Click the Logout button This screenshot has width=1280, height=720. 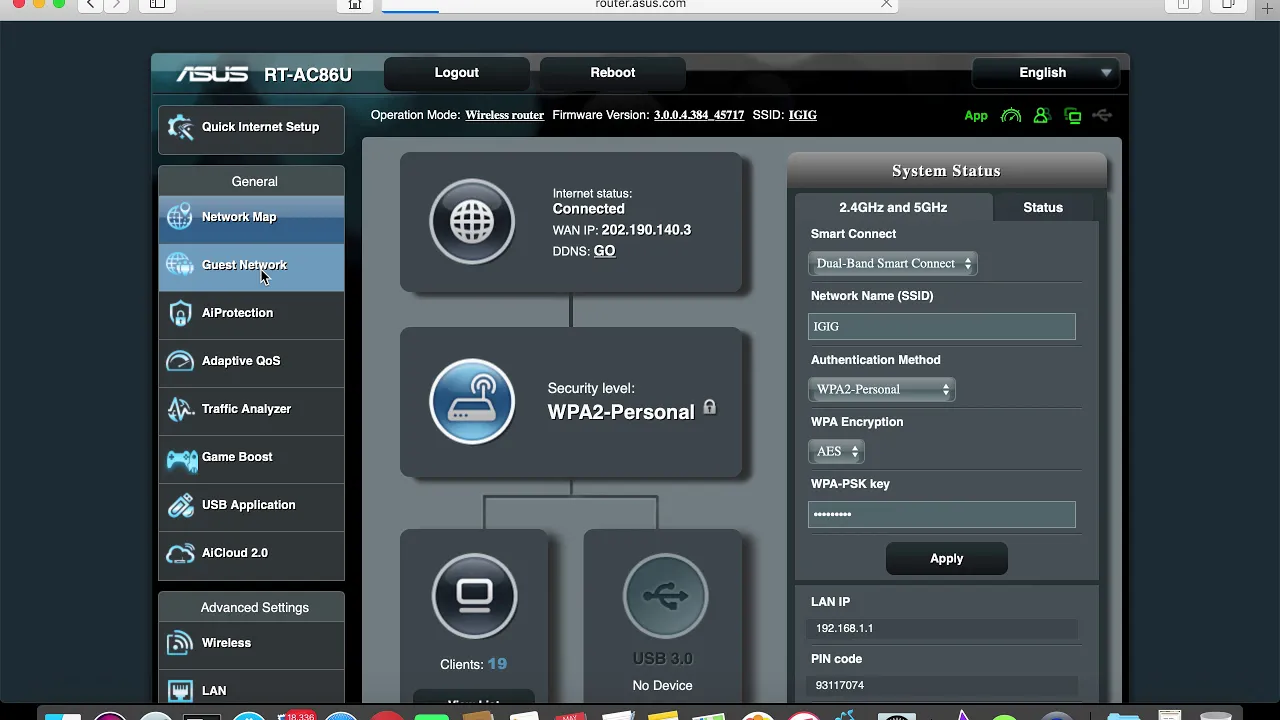click(x=457, y=73)
